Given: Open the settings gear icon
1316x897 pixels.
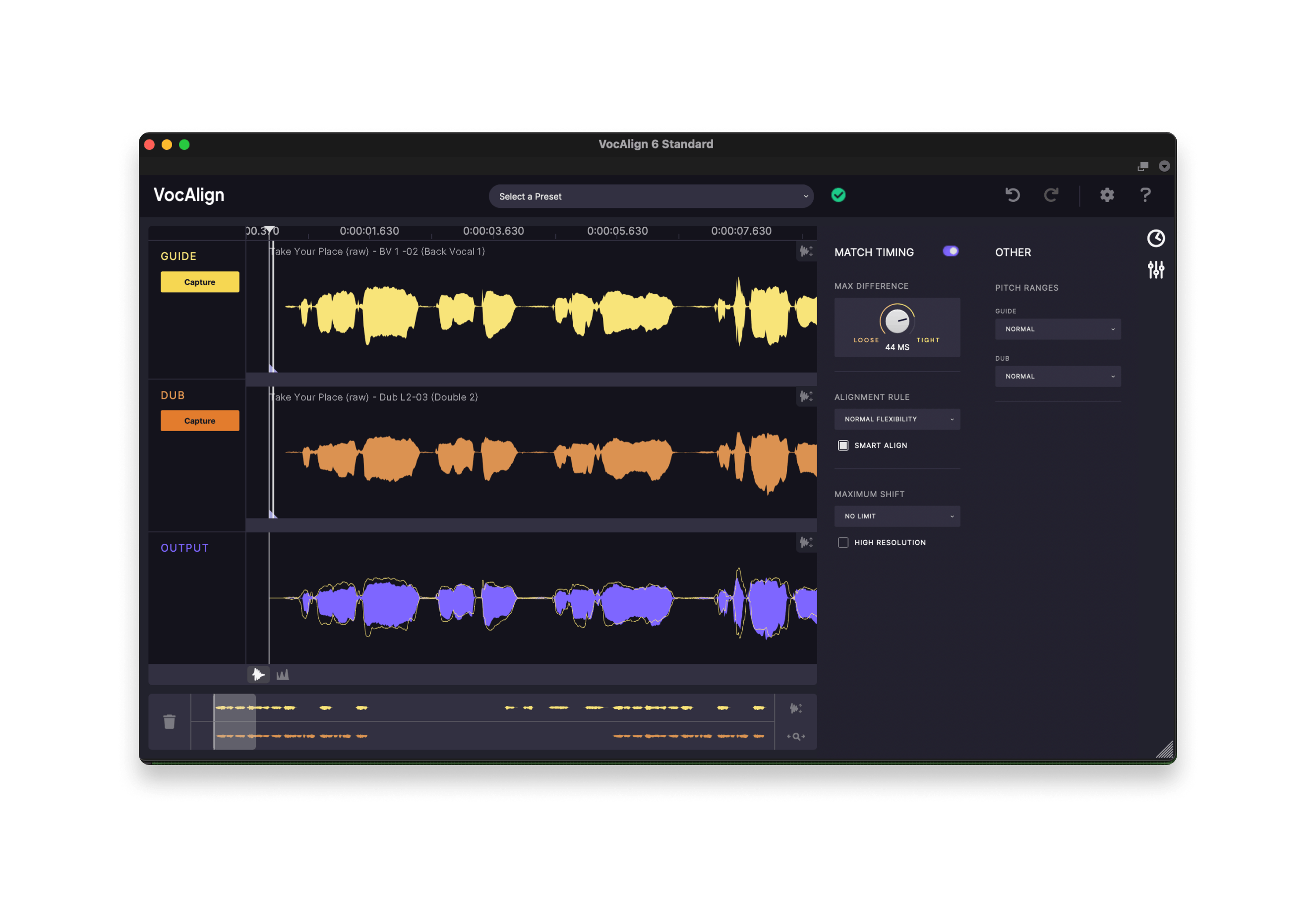Looking at the screenshot, I should [1106, 195].
